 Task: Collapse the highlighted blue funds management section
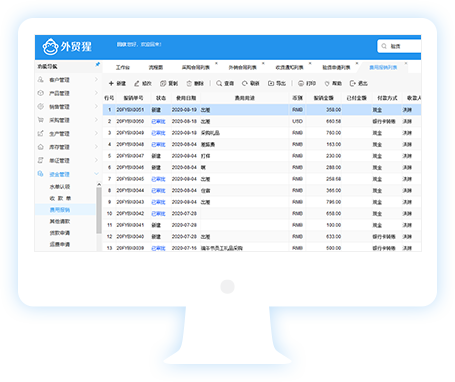[96, 174]
